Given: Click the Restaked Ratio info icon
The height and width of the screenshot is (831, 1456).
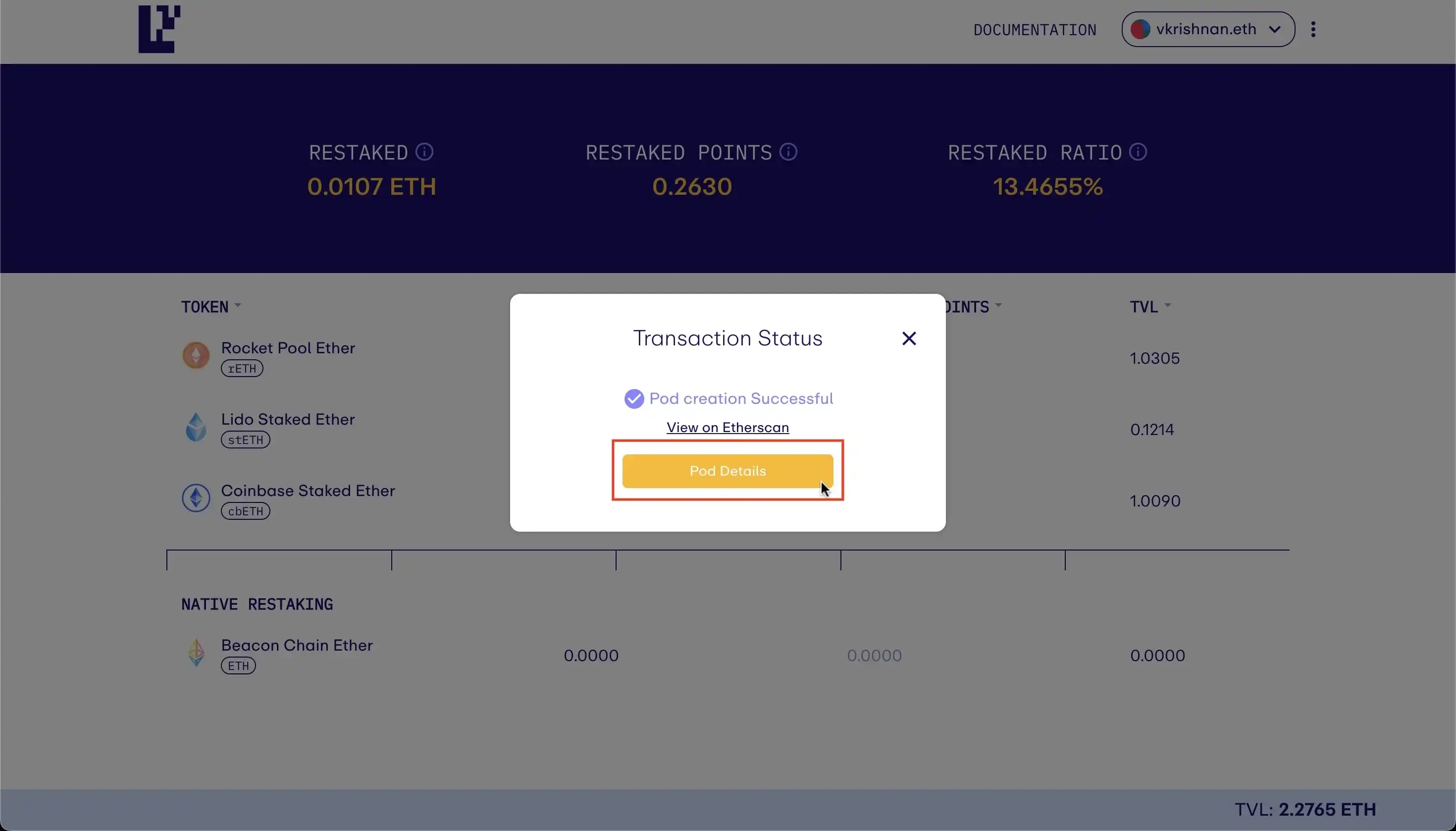Looking at the screenshot, I should [x=1138, y=152].
